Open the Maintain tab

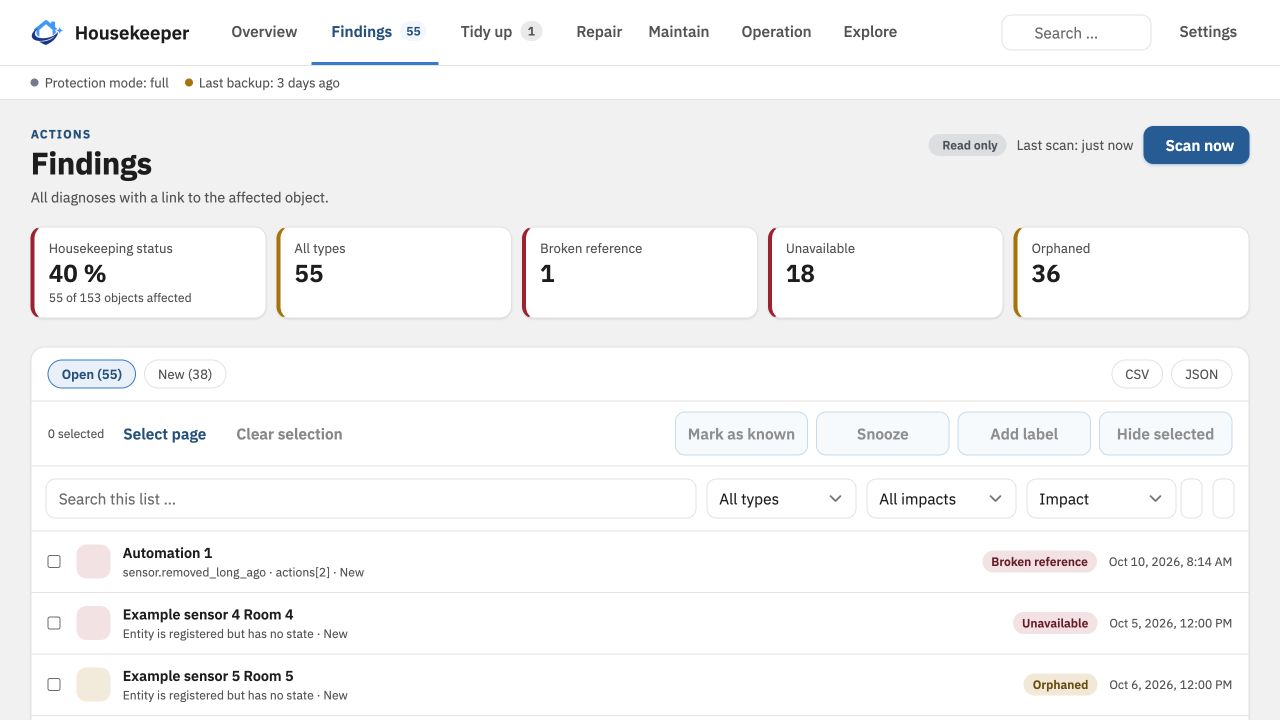point(679,32)
